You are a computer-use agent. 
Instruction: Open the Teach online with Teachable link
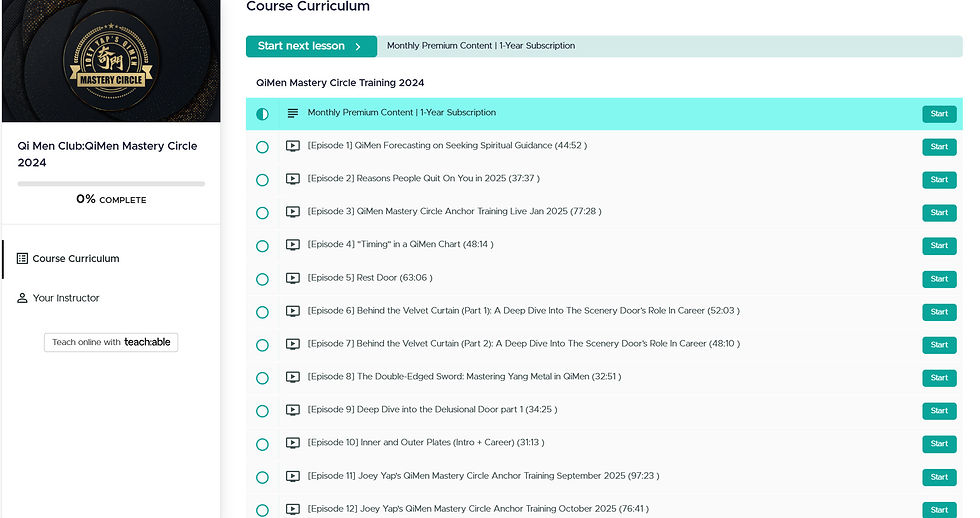click(x=111, y=342)
